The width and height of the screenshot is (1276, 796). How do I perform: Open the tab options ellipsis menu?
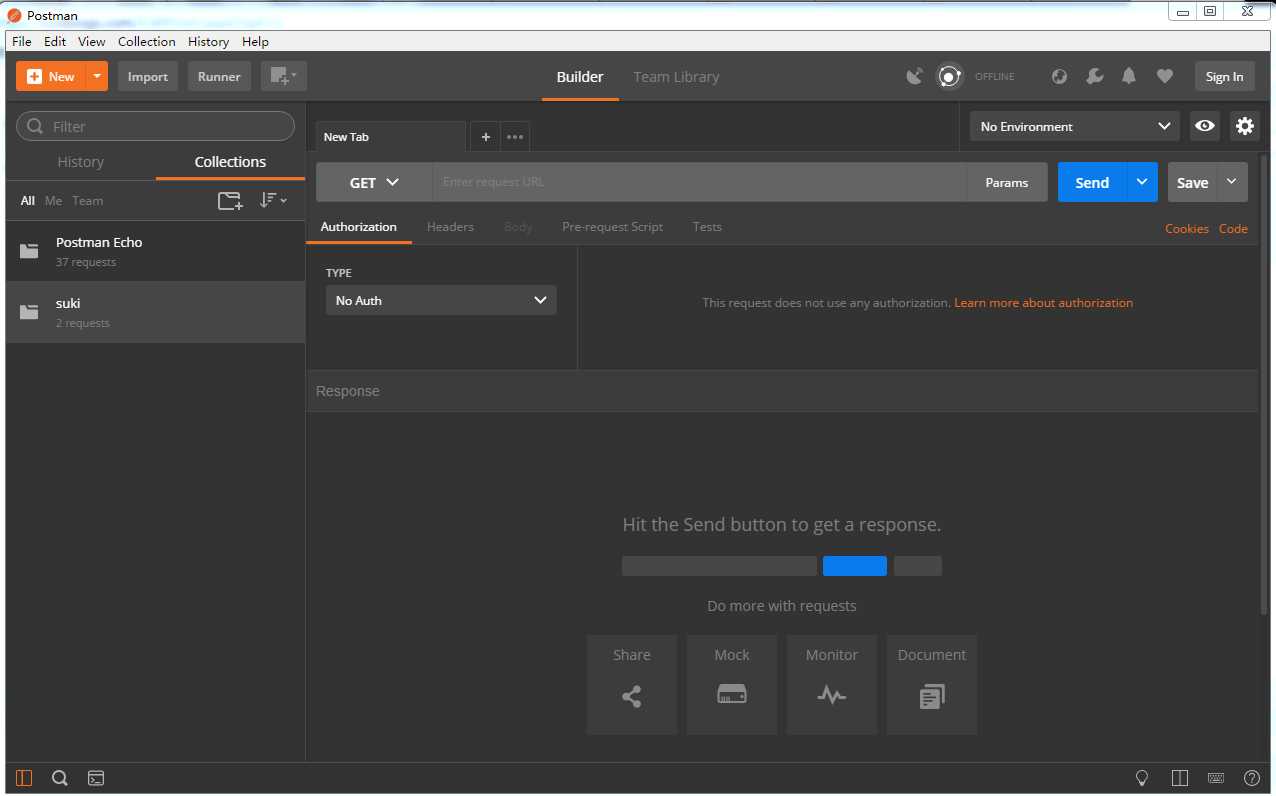(515, 137)
